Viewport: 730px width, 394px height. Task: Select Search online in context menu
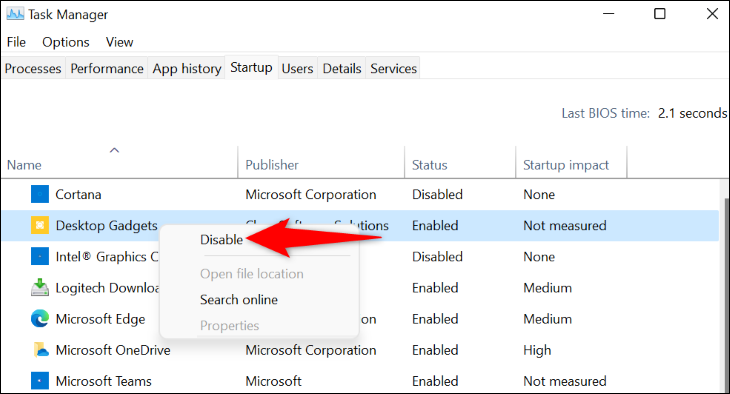pos(239,299)
